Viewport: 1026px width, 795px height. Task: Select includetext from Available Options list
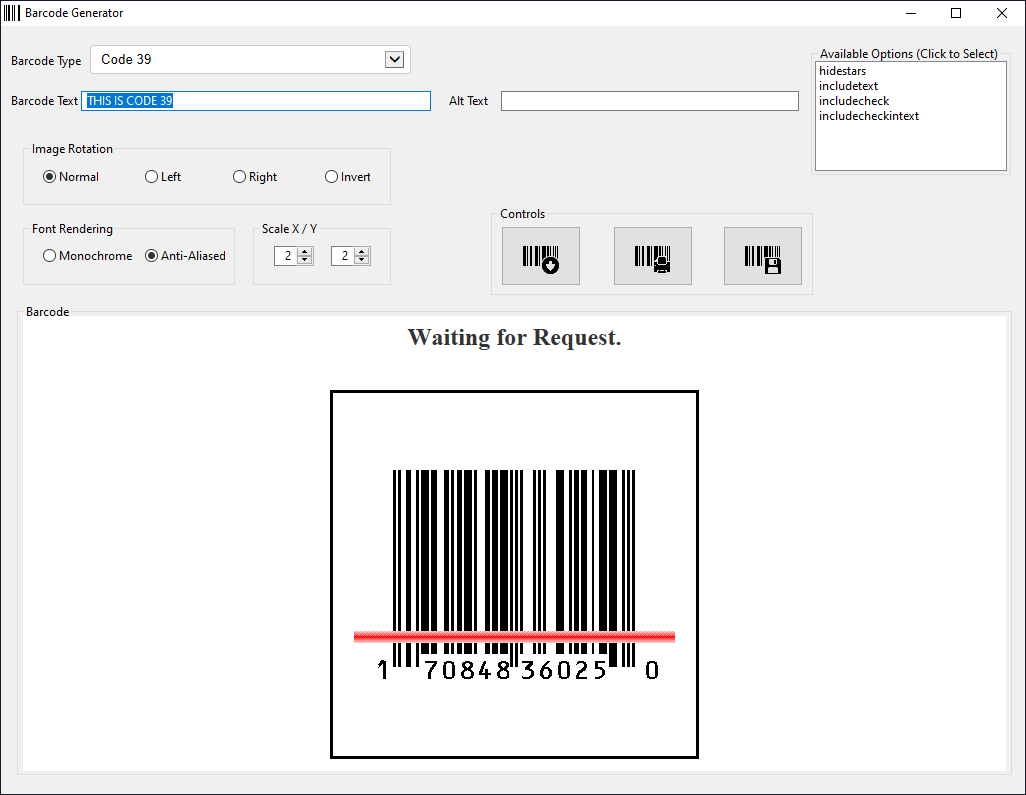pyautogui.click(x=848, y=87)
